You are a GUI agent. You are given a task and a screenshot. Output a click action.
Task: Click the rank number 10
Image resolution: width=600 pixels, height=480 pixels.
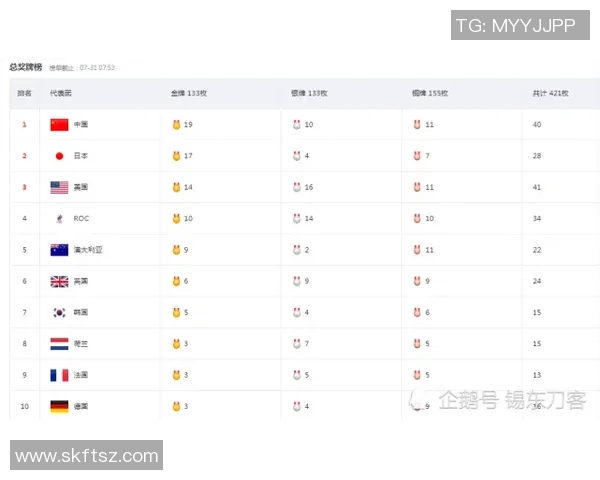24,407
